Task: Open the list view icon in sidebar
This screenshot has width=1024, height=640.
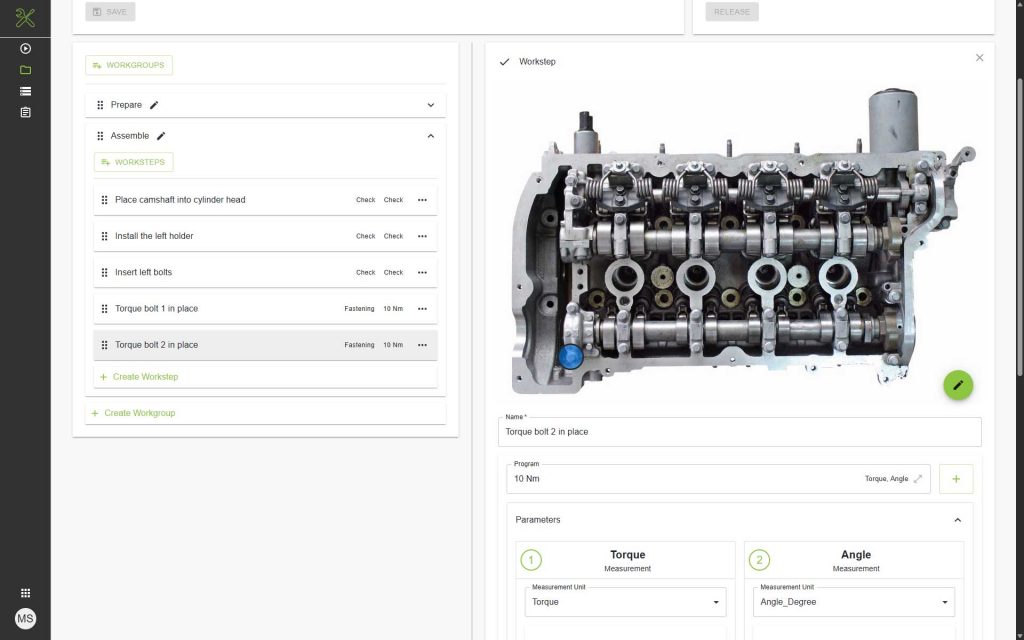Action: [25, 91]
